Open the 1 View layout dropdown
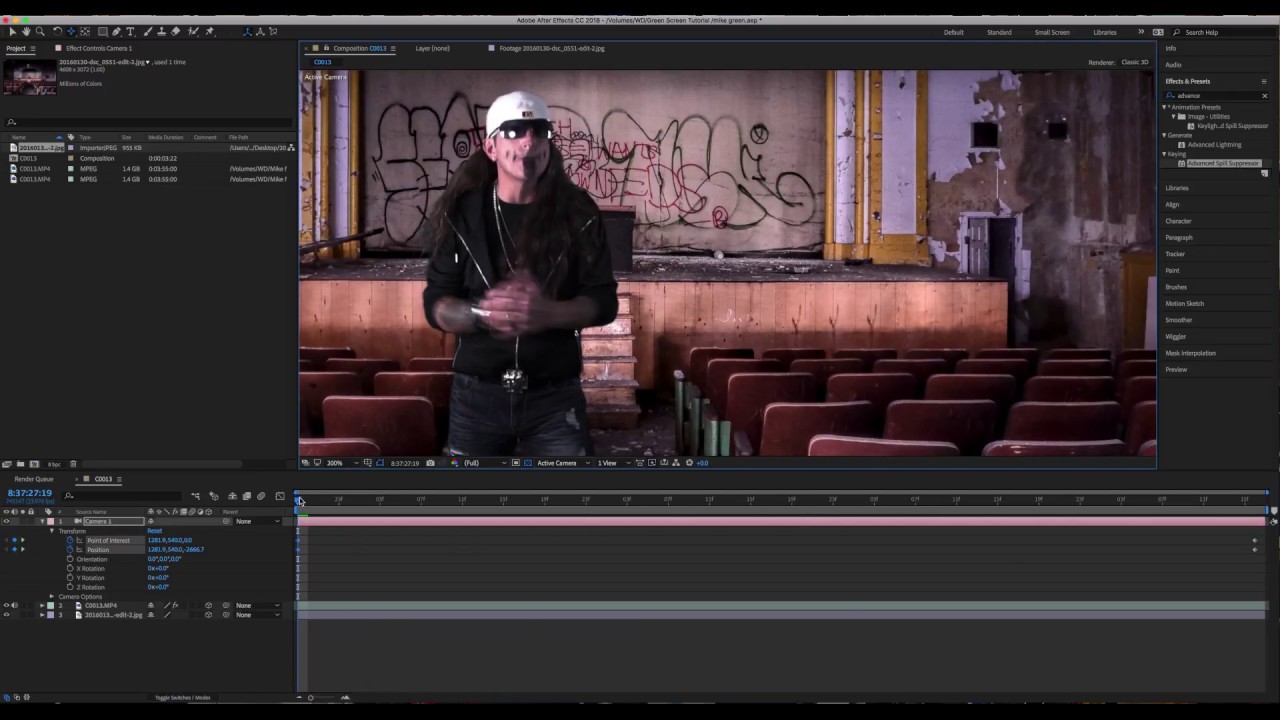The height and width of the screenshot is (720, 1280). coord(612,463)
